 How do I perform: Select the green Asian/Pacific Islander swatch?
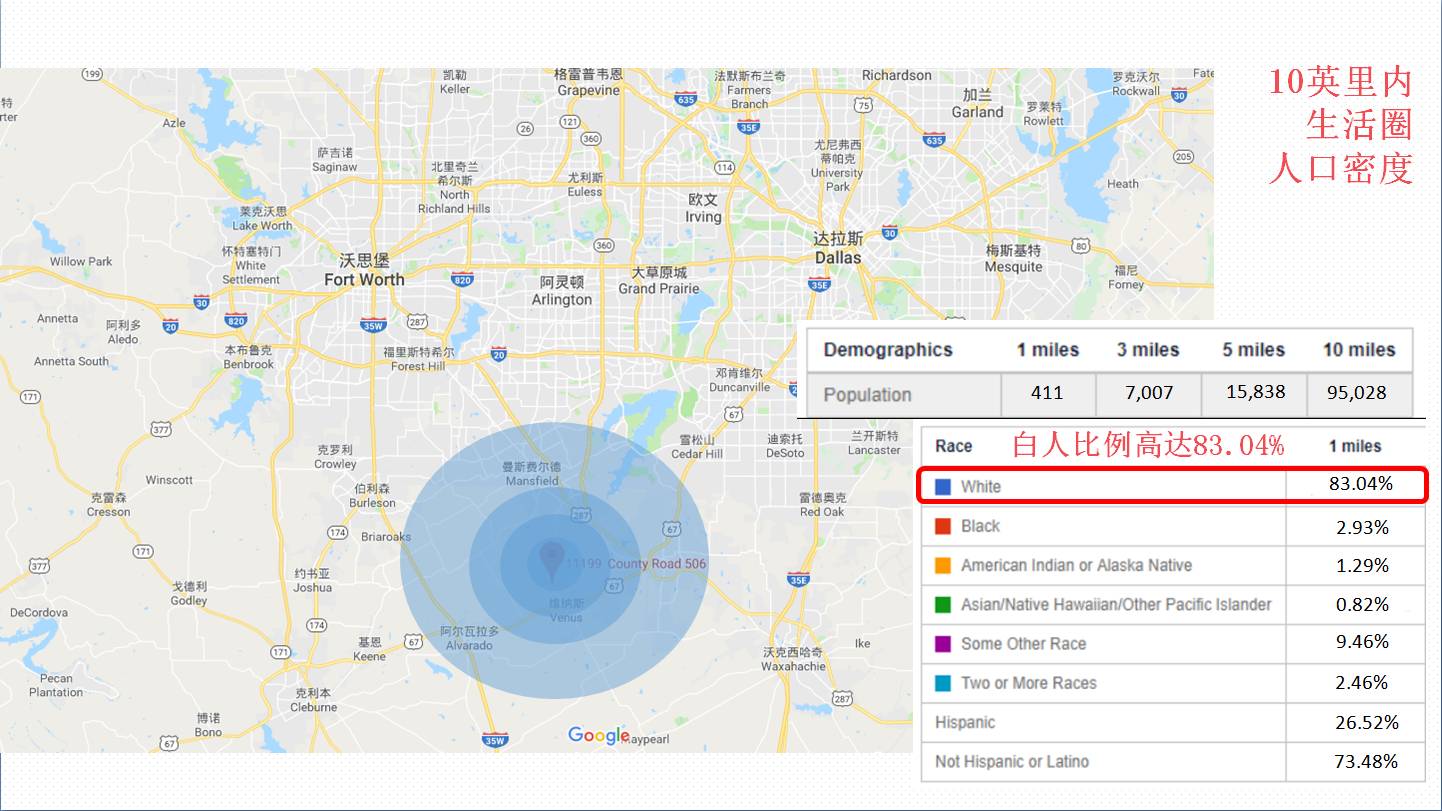942,605
